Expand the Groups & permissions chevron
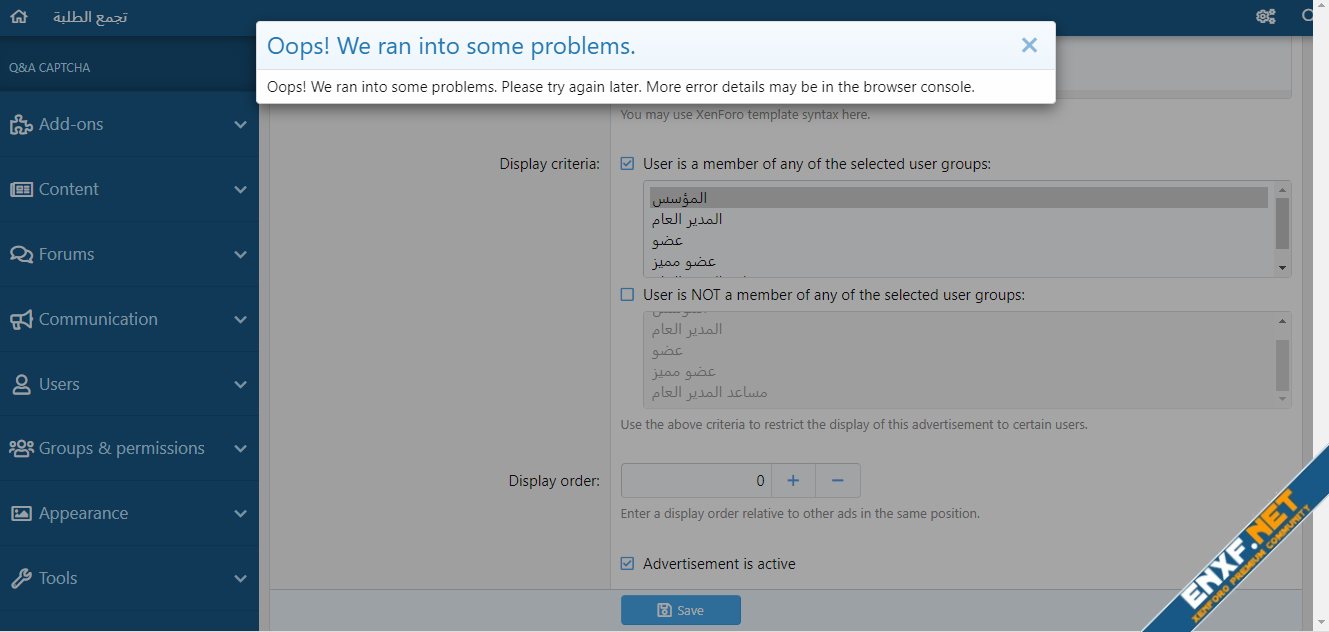This screenshot has width=1329, height=632. point(240,449)
